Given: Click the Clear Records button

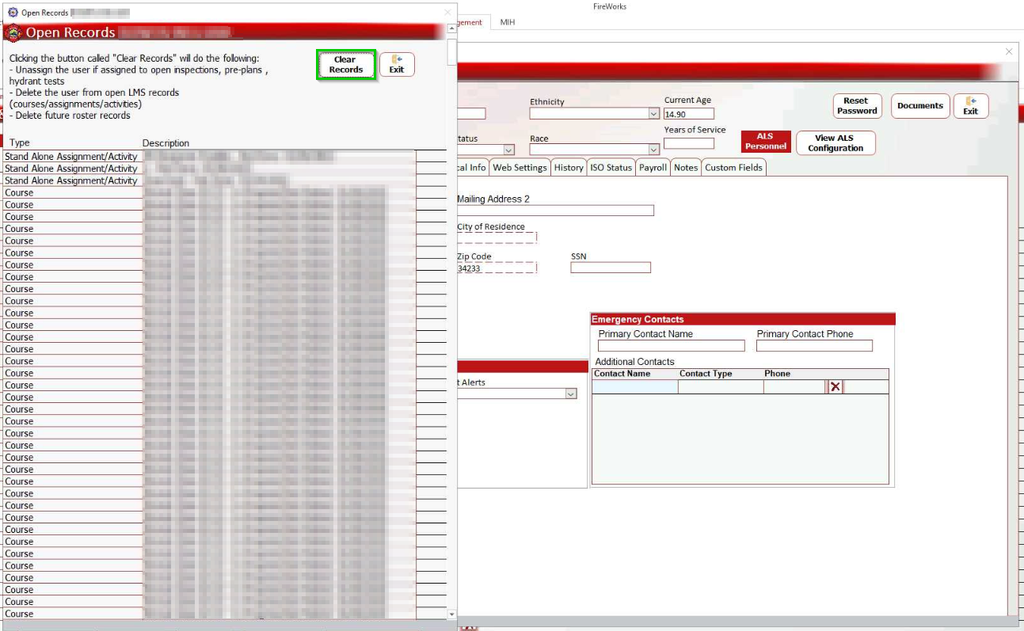Looking at the screenshot, I should tap(345, 65).
